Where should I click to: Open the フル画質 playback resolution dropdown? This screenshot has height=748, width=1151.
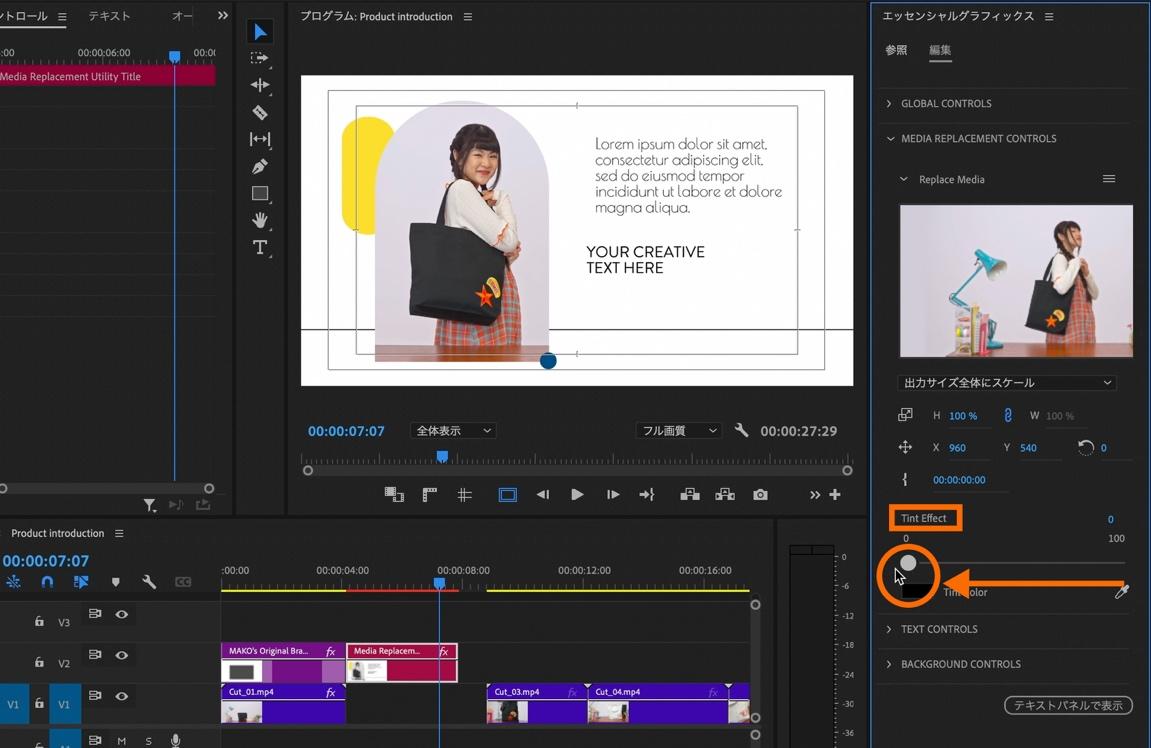[678, 431]
